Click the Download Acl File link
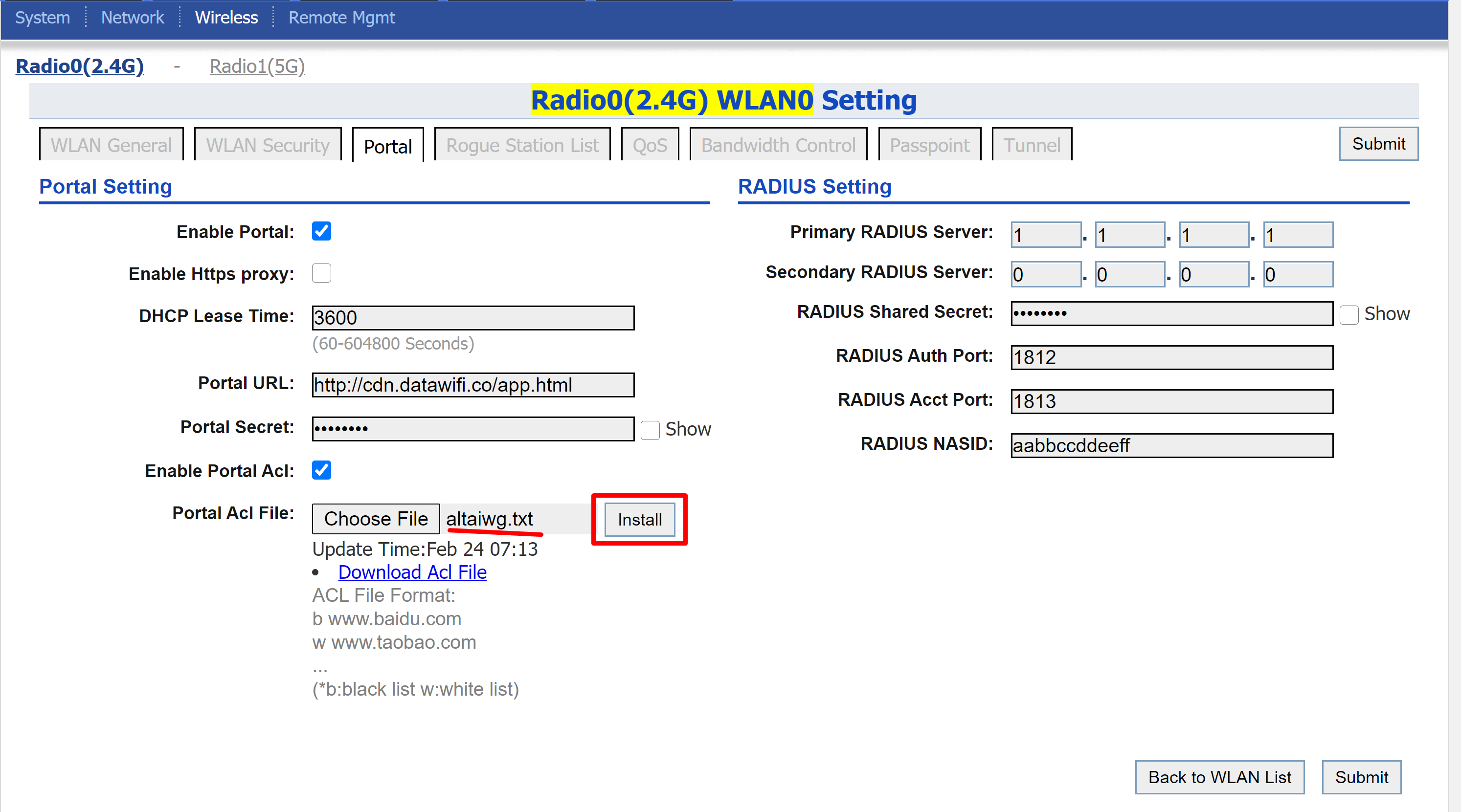 click(412, 572)
